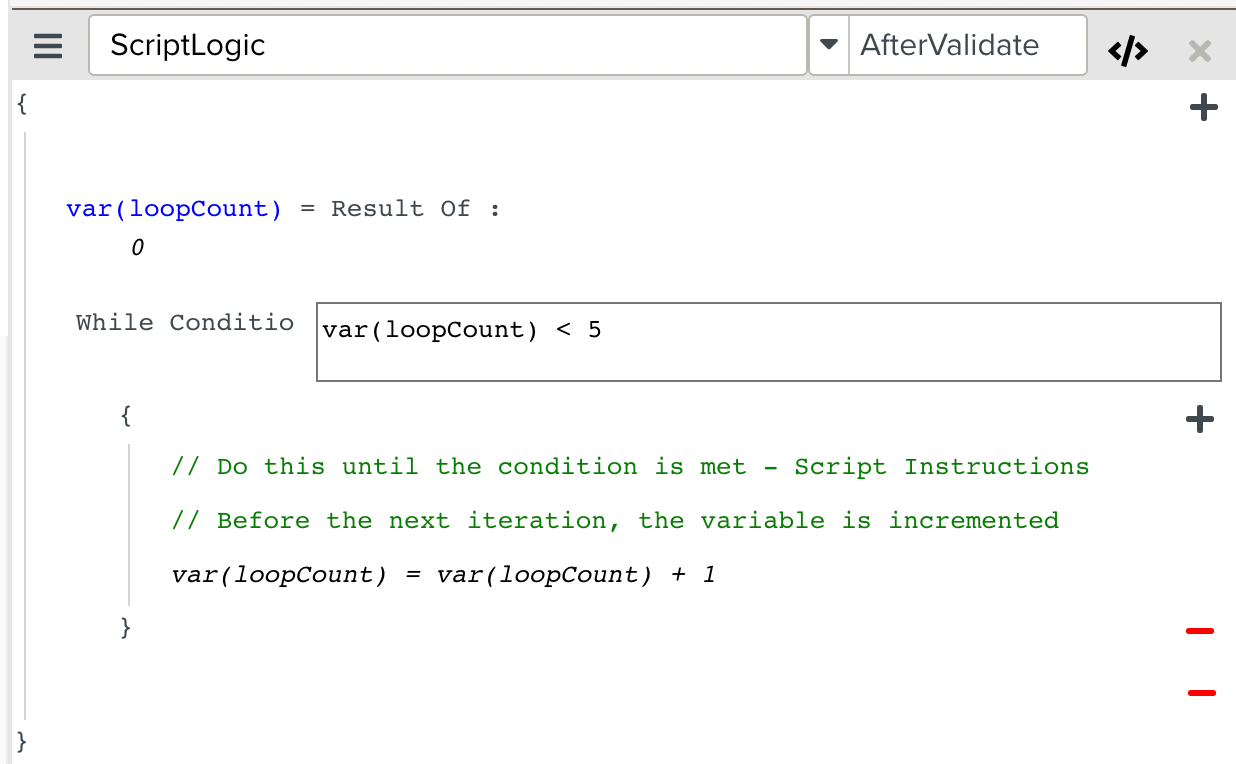The width and height of the screenshot is (1236, 764).
Task: Click the lower red minus icon
Action: click(x=1201, y=692)
